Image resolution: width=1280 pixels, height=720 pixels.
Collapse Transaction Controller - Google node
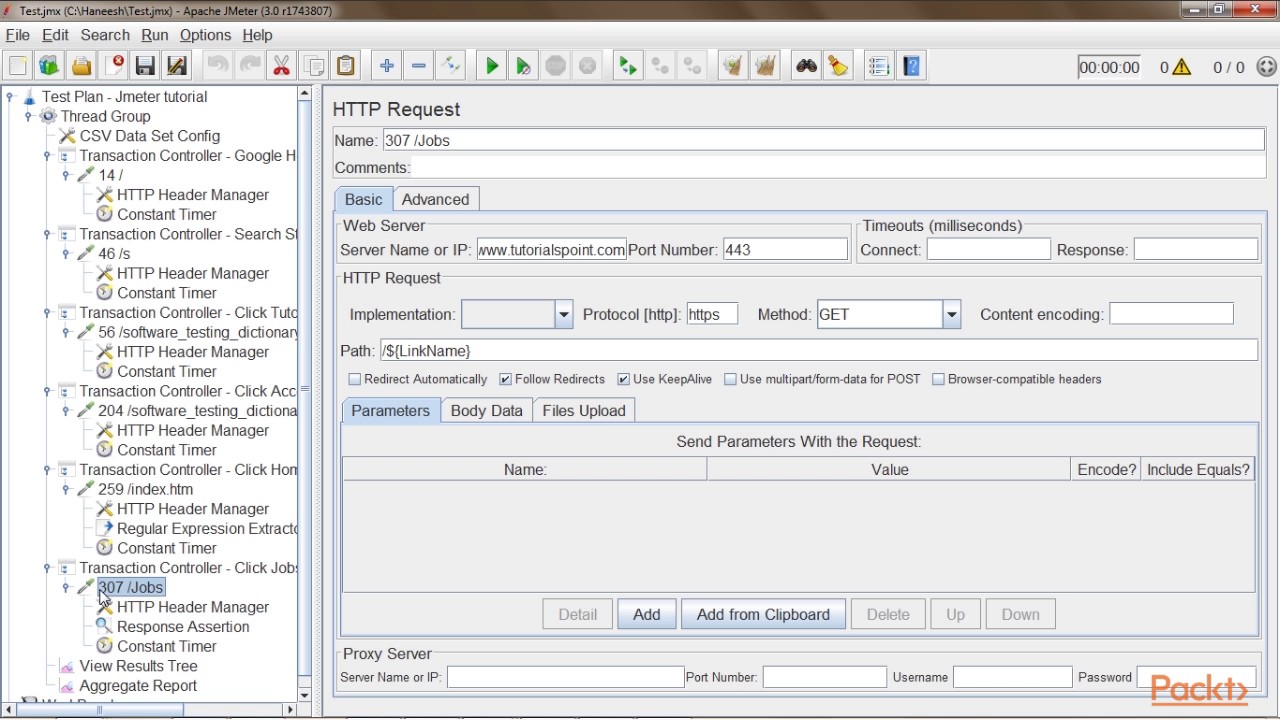[x=47, y=156]
